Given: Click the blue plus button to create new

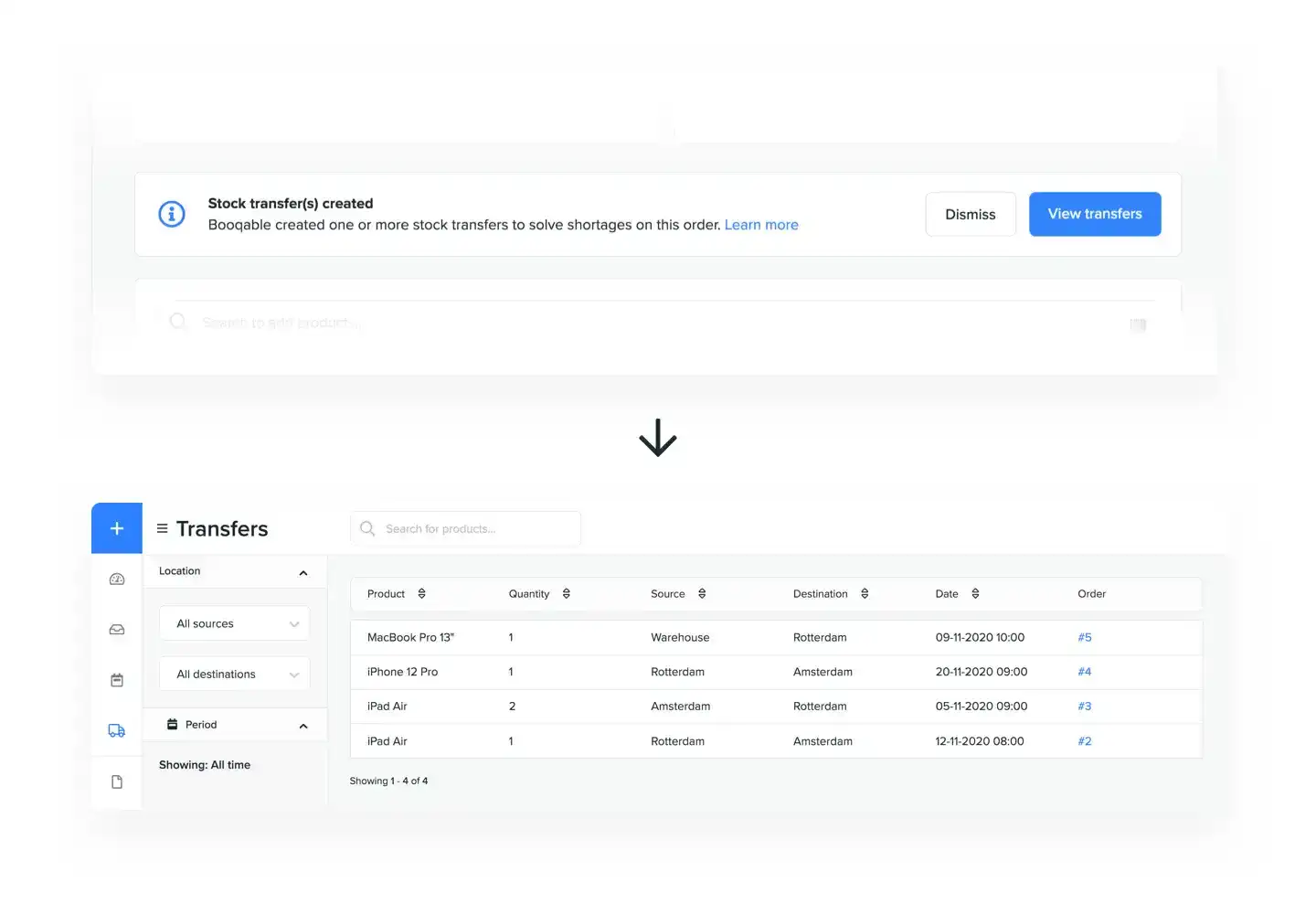Looking at the screenshot, I should (116, 527).
